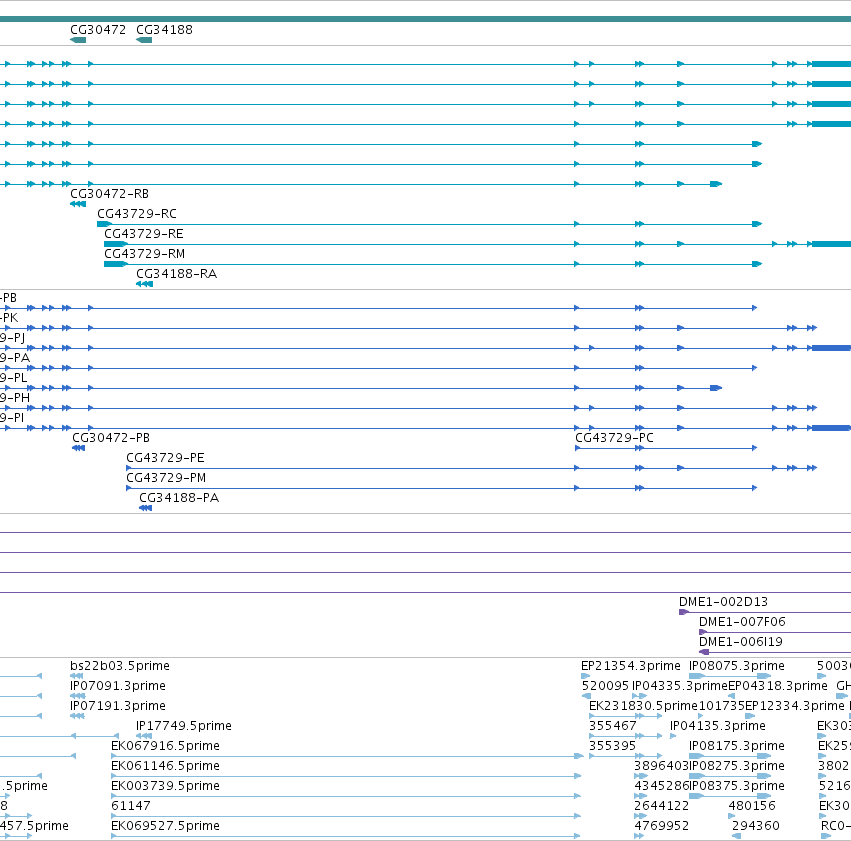Select the CG30472 gene label

tap(98, 30)
